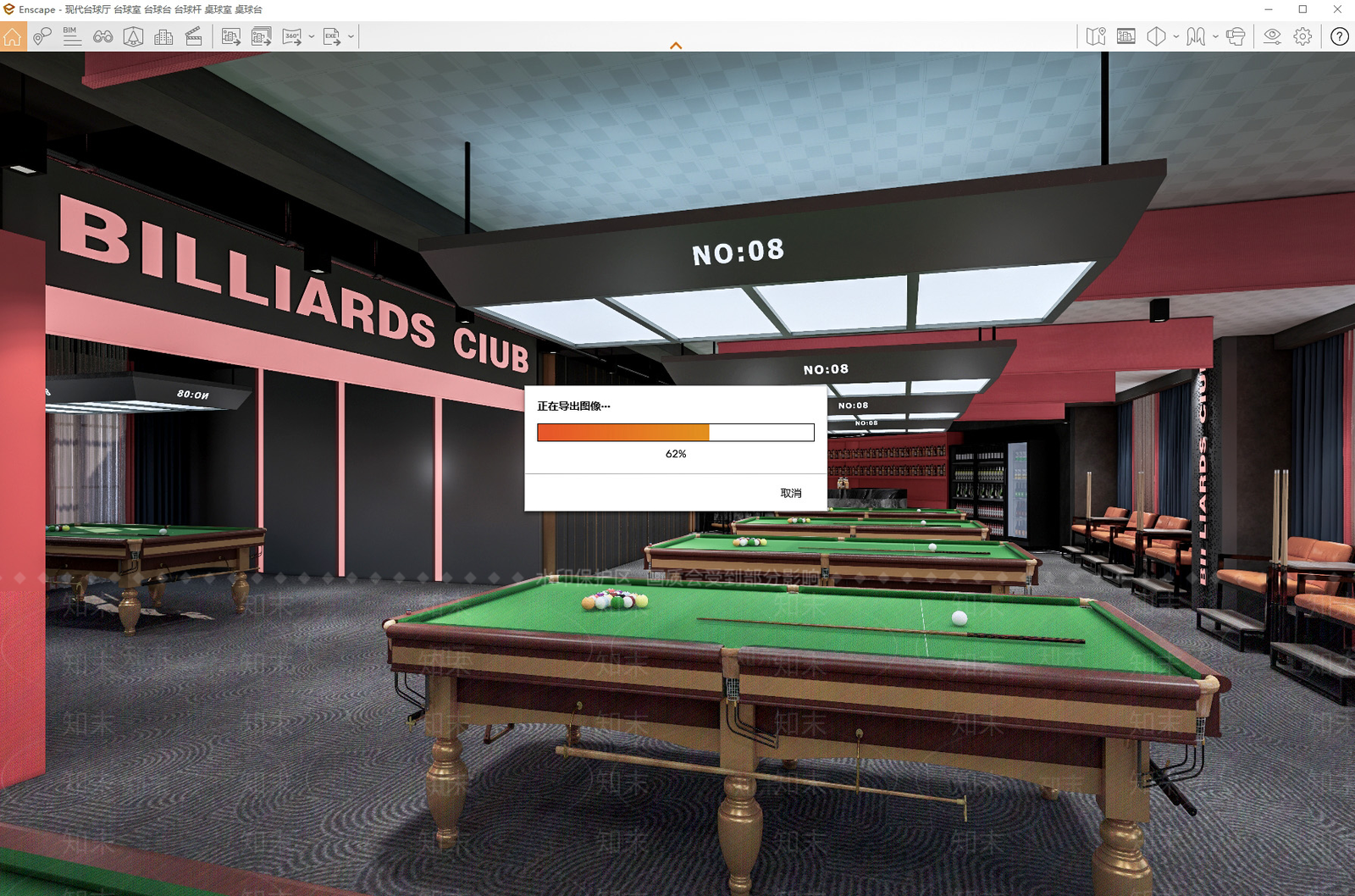Screen dimensions: 1355x896
Task: Toggle the Safe Frame icon
Action: click(x=1126, y=36)
